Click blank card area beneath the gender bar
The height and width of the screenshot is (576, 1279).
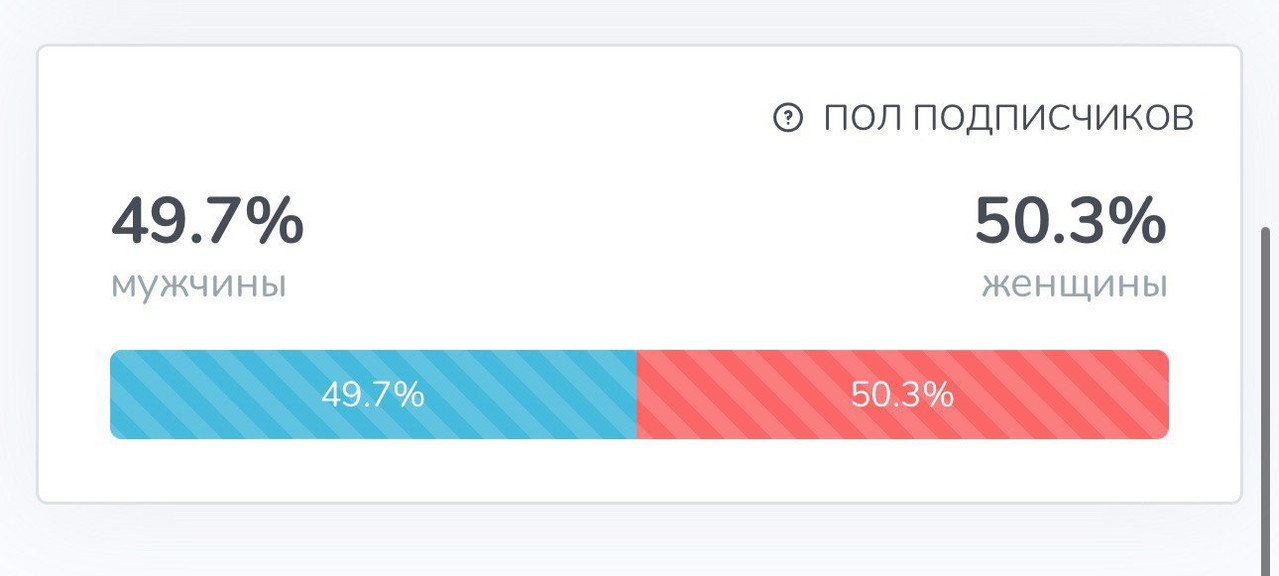(x=640, y=468)
